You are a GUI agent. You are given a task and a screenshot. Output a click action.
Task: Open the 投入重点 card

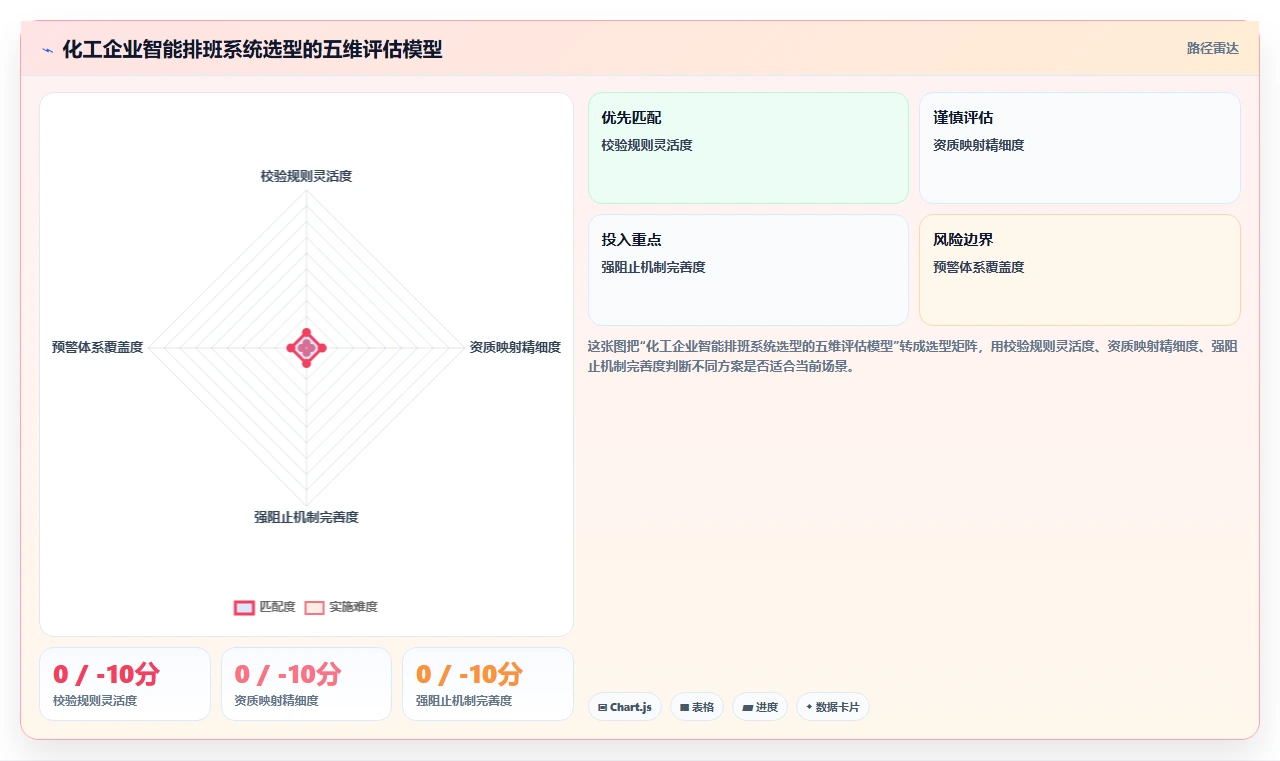click(x=748, y=270)
